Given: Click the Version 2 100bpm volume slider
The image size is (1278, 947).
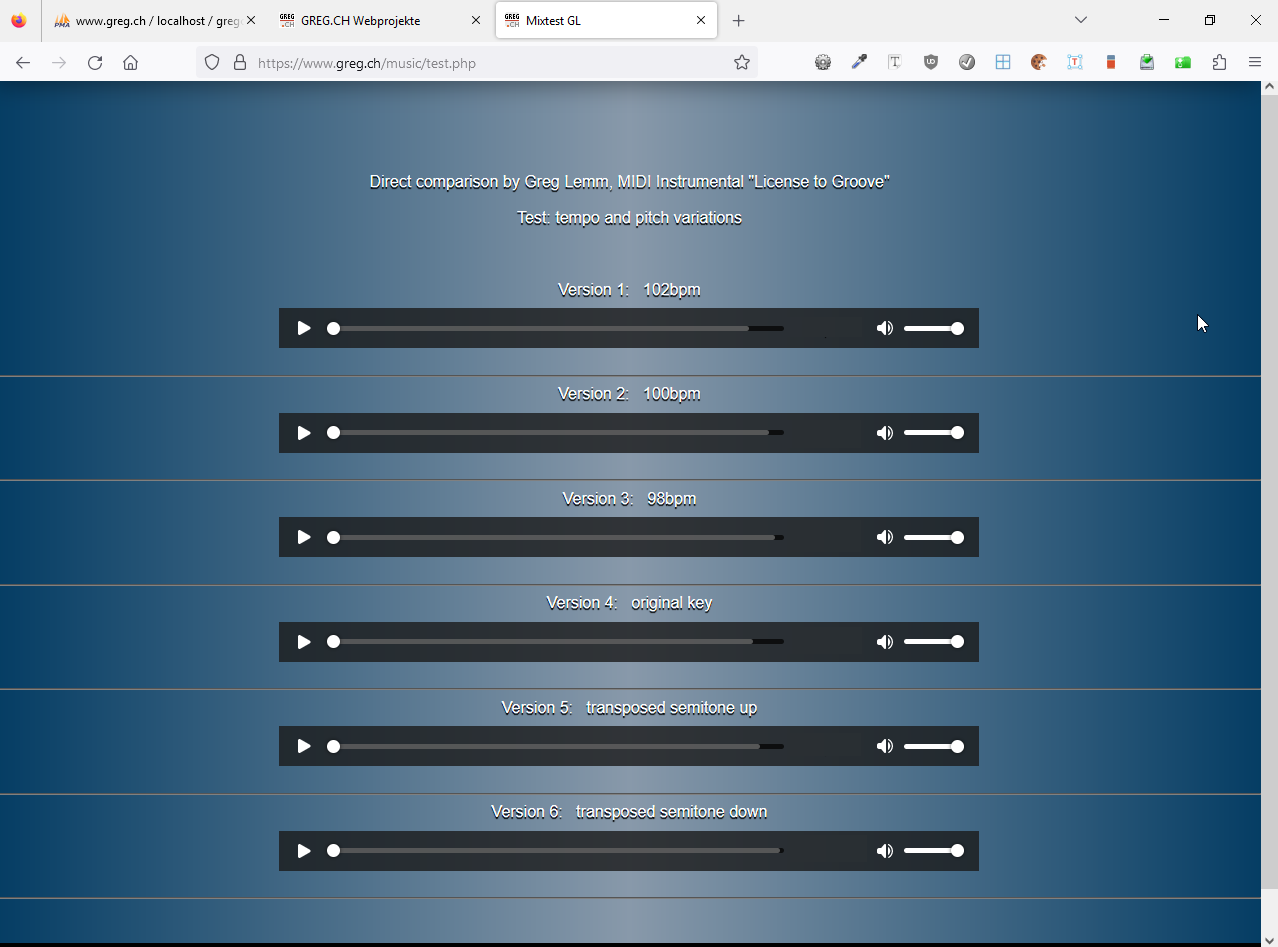Looking at the screenshot, I should [933, 433].
